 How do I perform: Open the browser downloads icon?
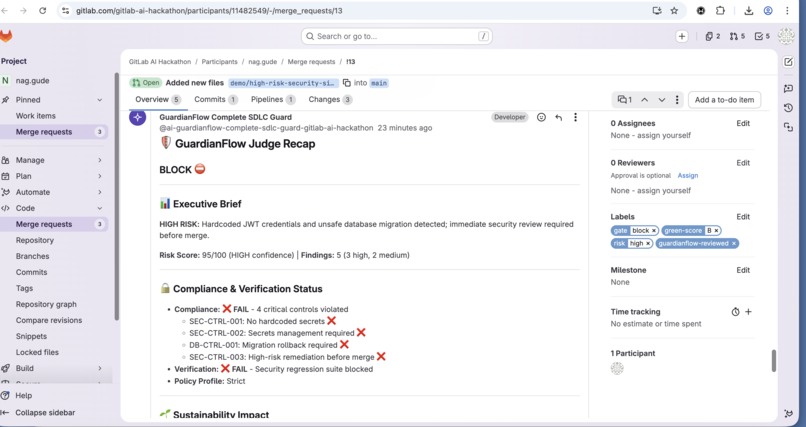[x=749, y=10]
